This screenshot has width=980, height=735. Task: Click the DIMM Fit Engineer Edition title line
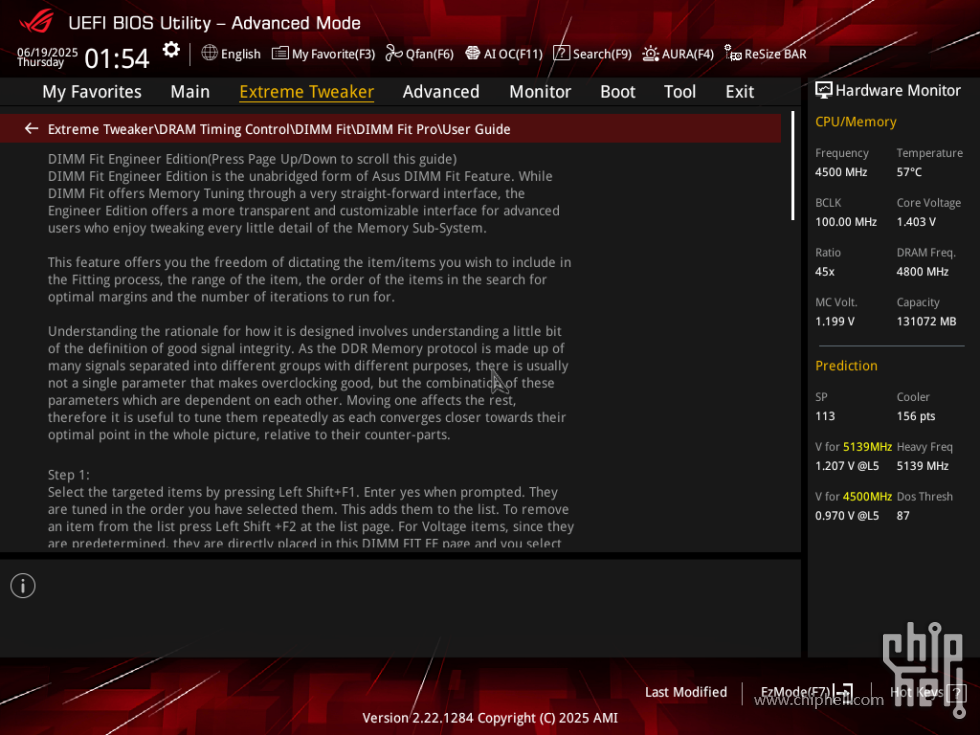(252, 159)
